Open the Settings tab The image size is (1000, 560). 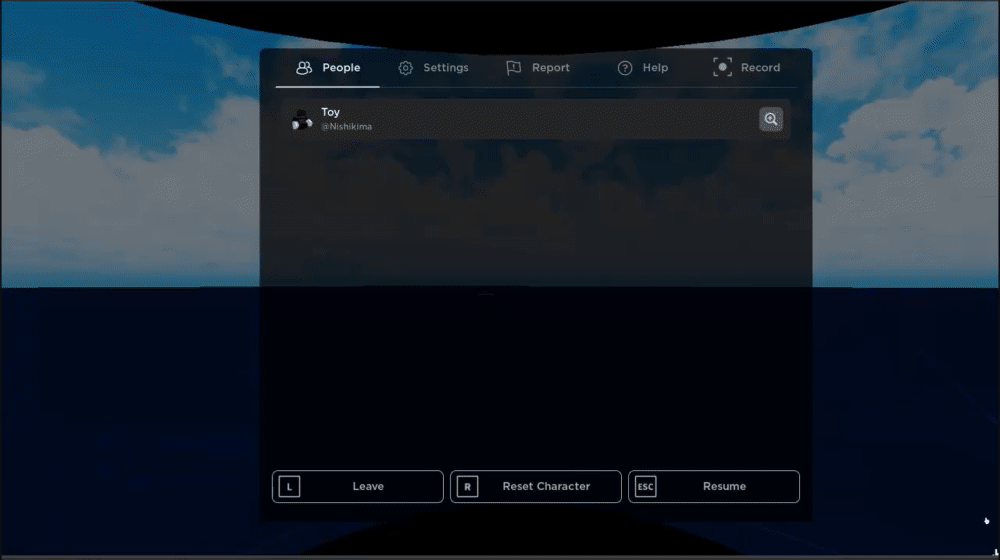433,68
